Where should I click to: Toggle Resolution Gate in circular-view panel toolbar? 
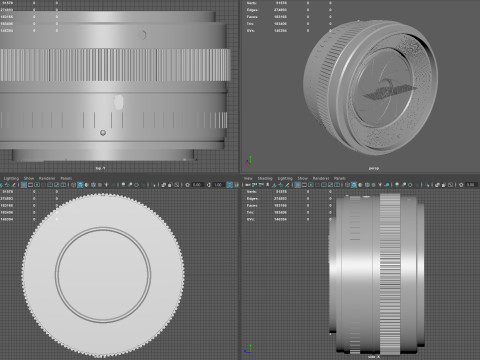click(37, 184)
